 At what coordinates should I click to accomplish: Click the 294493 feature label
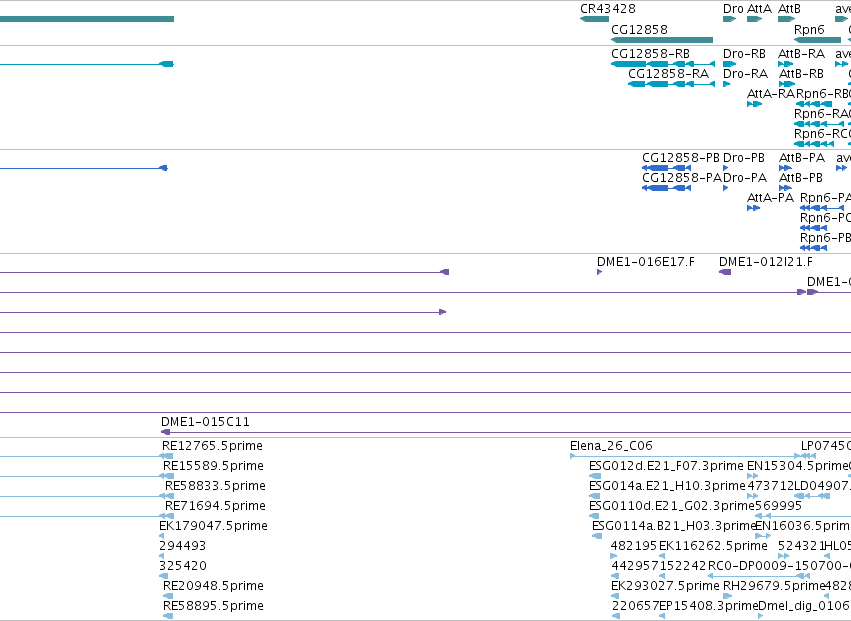point(182,546)
